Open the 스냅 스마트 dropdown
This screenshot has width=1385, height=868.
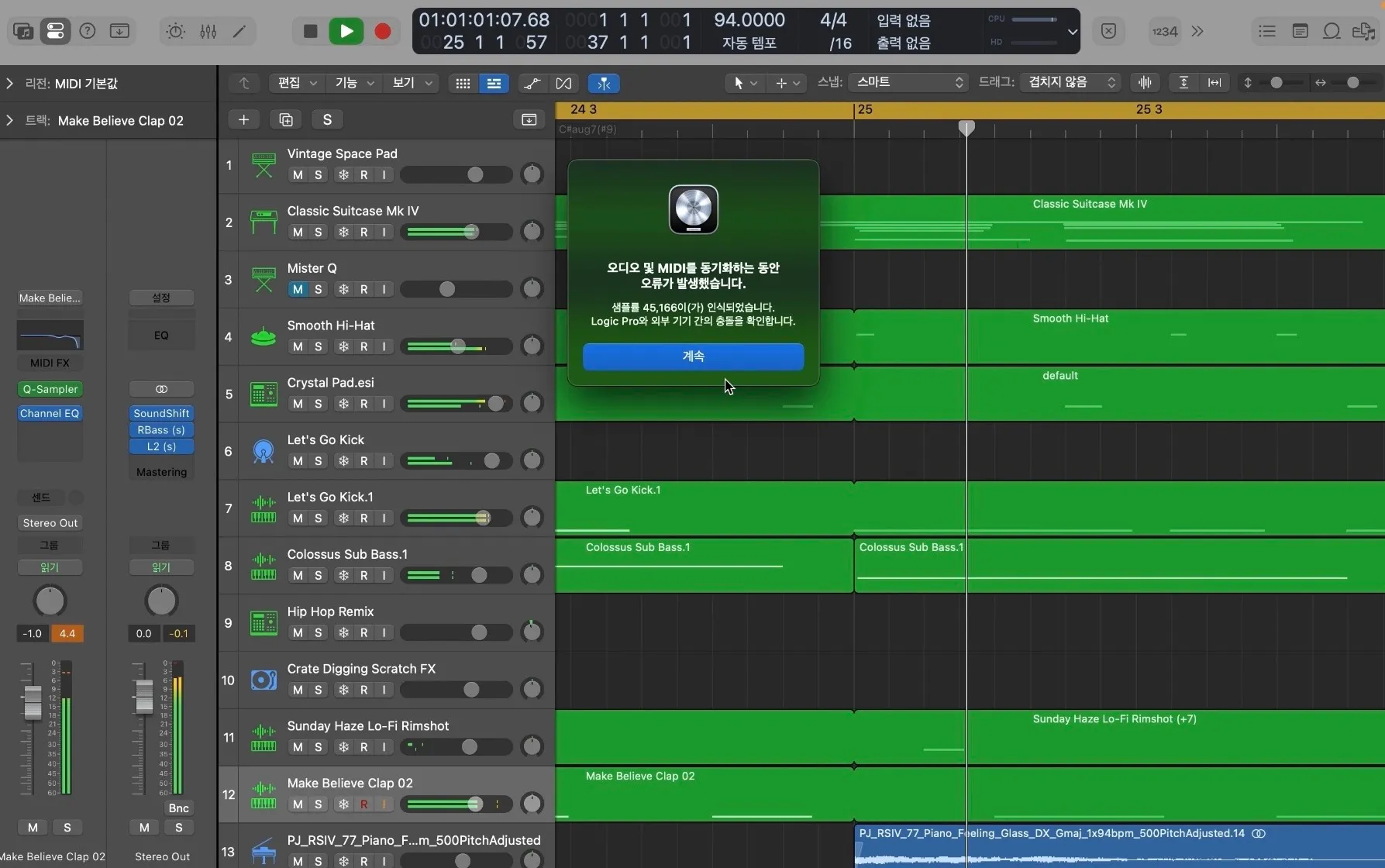point(908,82)
